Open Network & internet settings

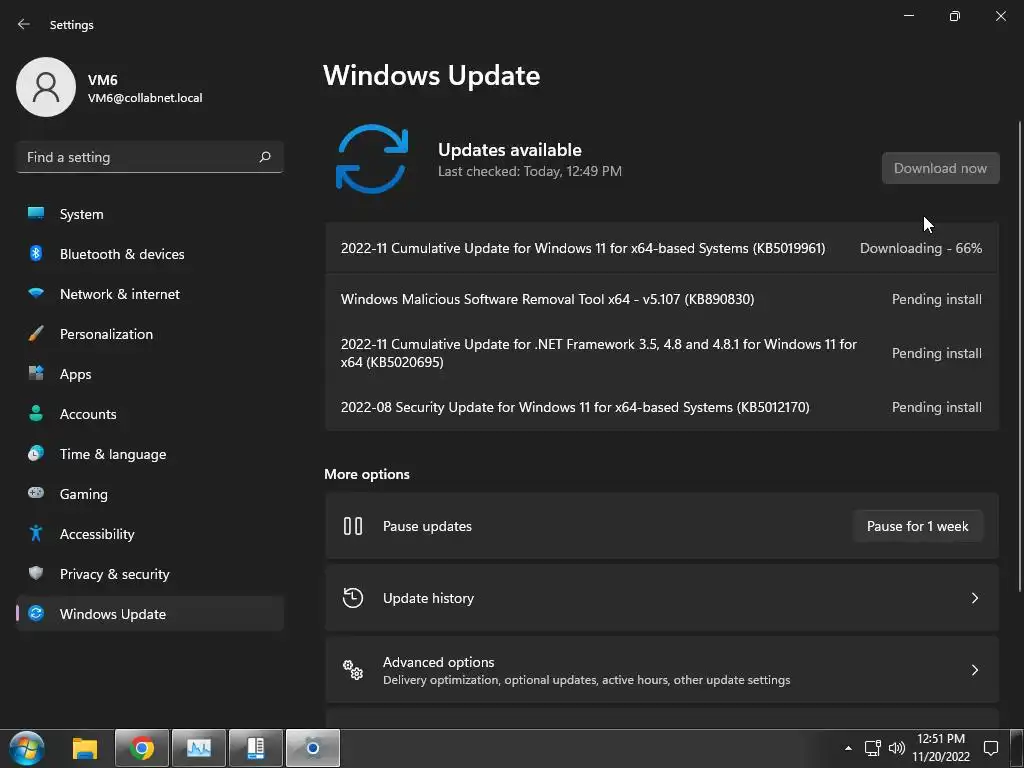tap(150, 294)
